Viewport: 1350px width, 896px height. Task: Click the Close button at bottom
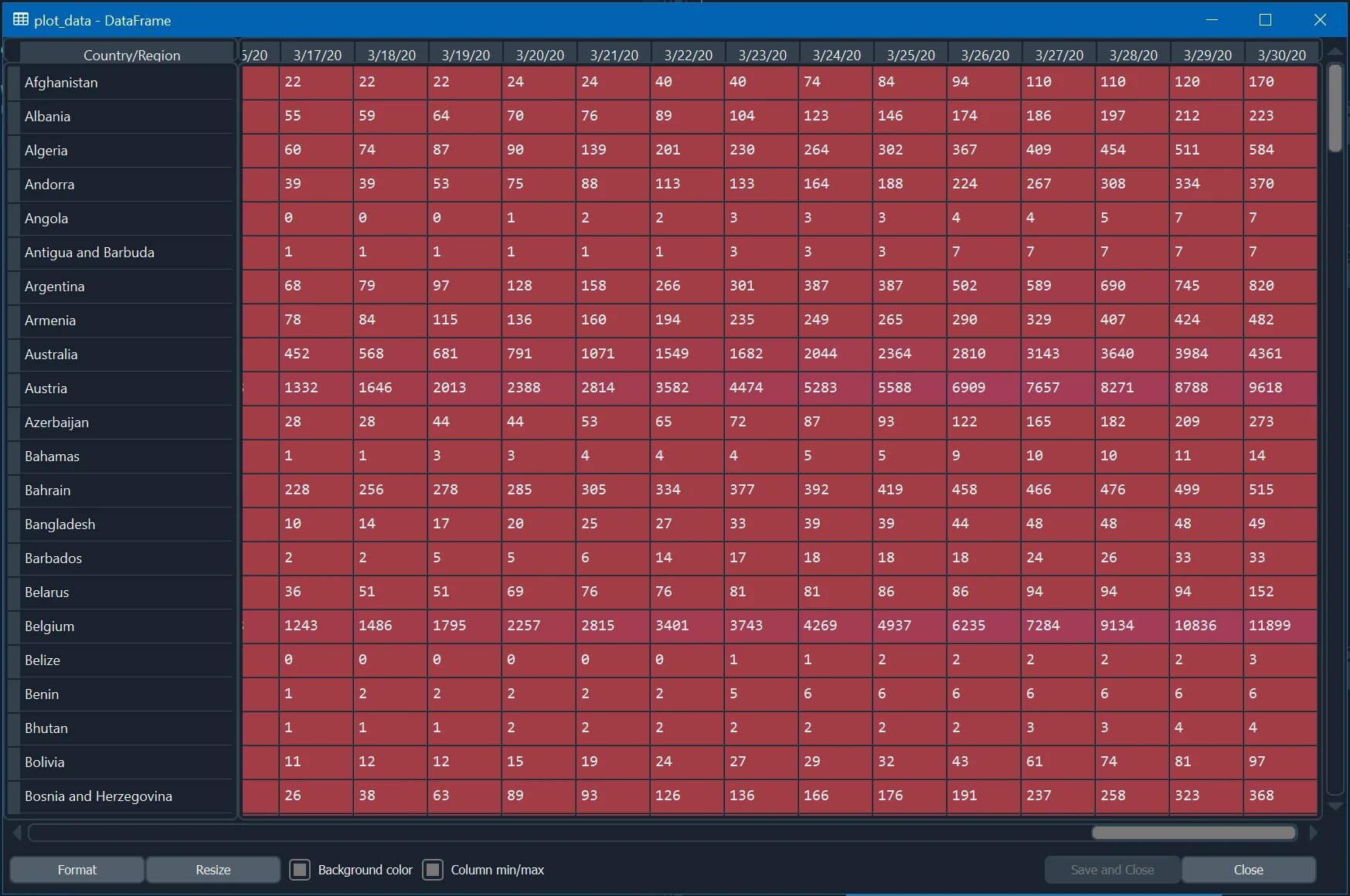tap(1249, 870)
